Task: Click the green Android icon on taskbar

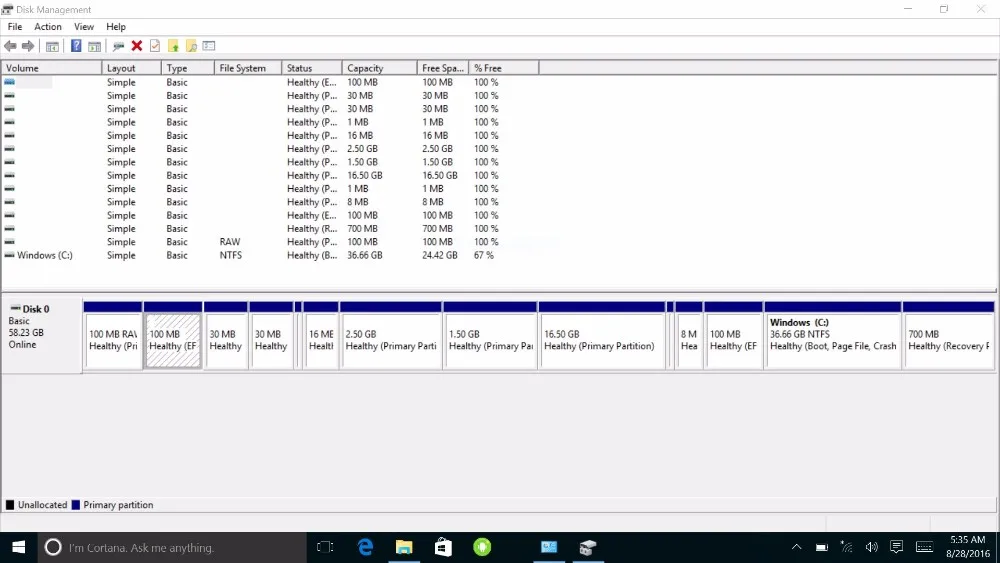Action: 482,547
